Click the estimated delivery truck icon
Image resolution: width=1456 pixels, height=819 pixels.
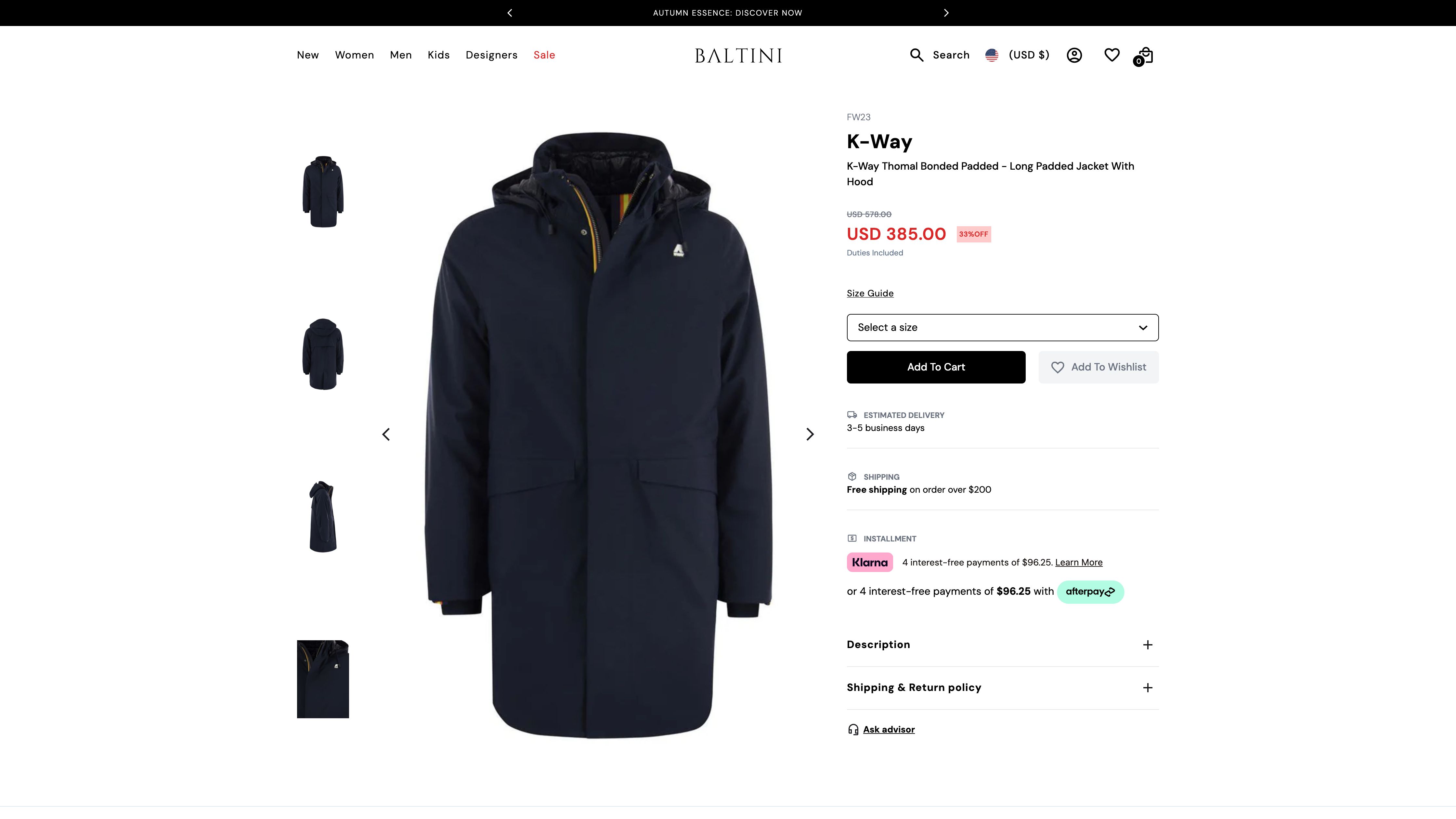click(x=852, y=414)
